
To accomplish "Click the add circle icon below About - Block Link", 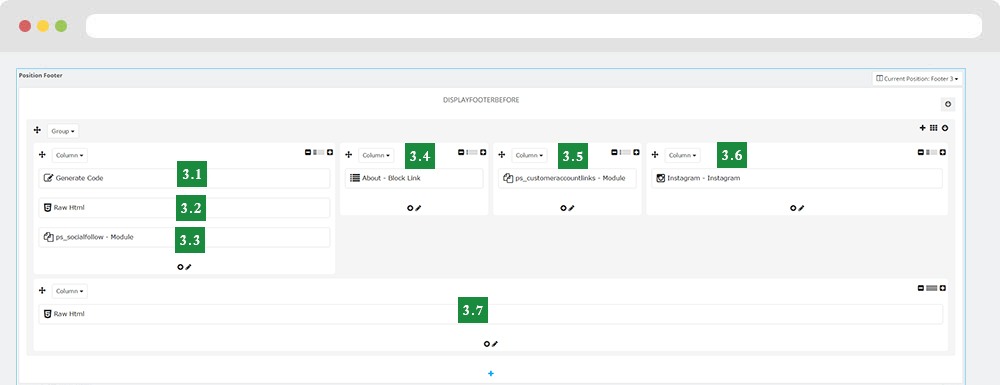I will pos(410,208).
